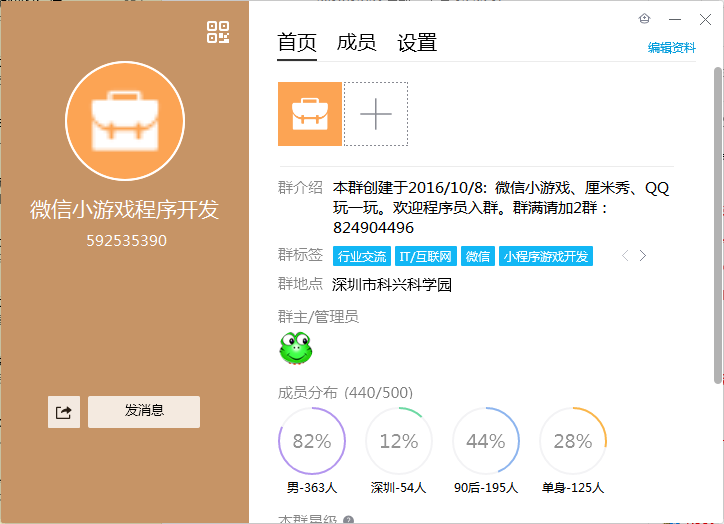The height and width of the screenshot is (524, 724).
Task: Switch to the 成员 tab
Action: click(x=356, y=43)
